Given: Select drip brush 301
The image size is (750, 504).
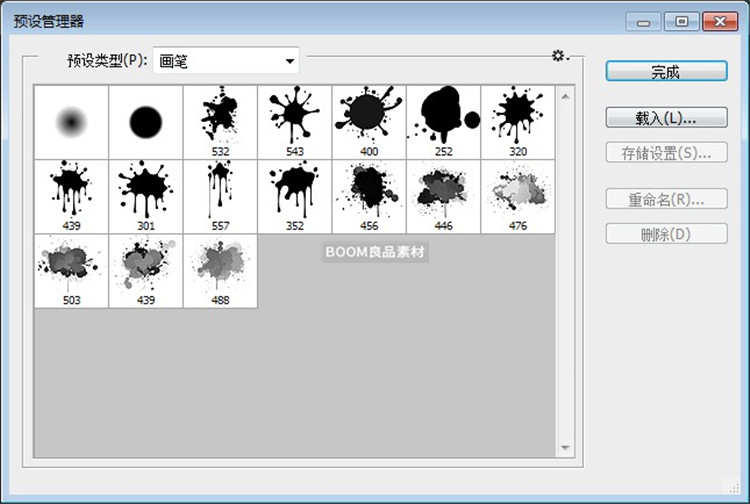Looking at the screenshot, I should point(146,197).
